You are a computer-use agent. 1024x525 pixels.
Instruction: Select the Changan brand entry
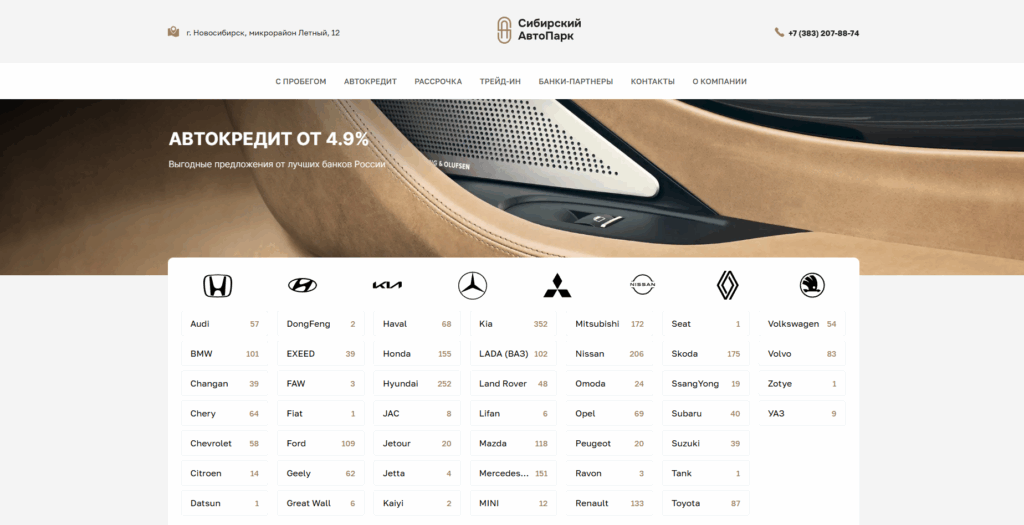225,384
